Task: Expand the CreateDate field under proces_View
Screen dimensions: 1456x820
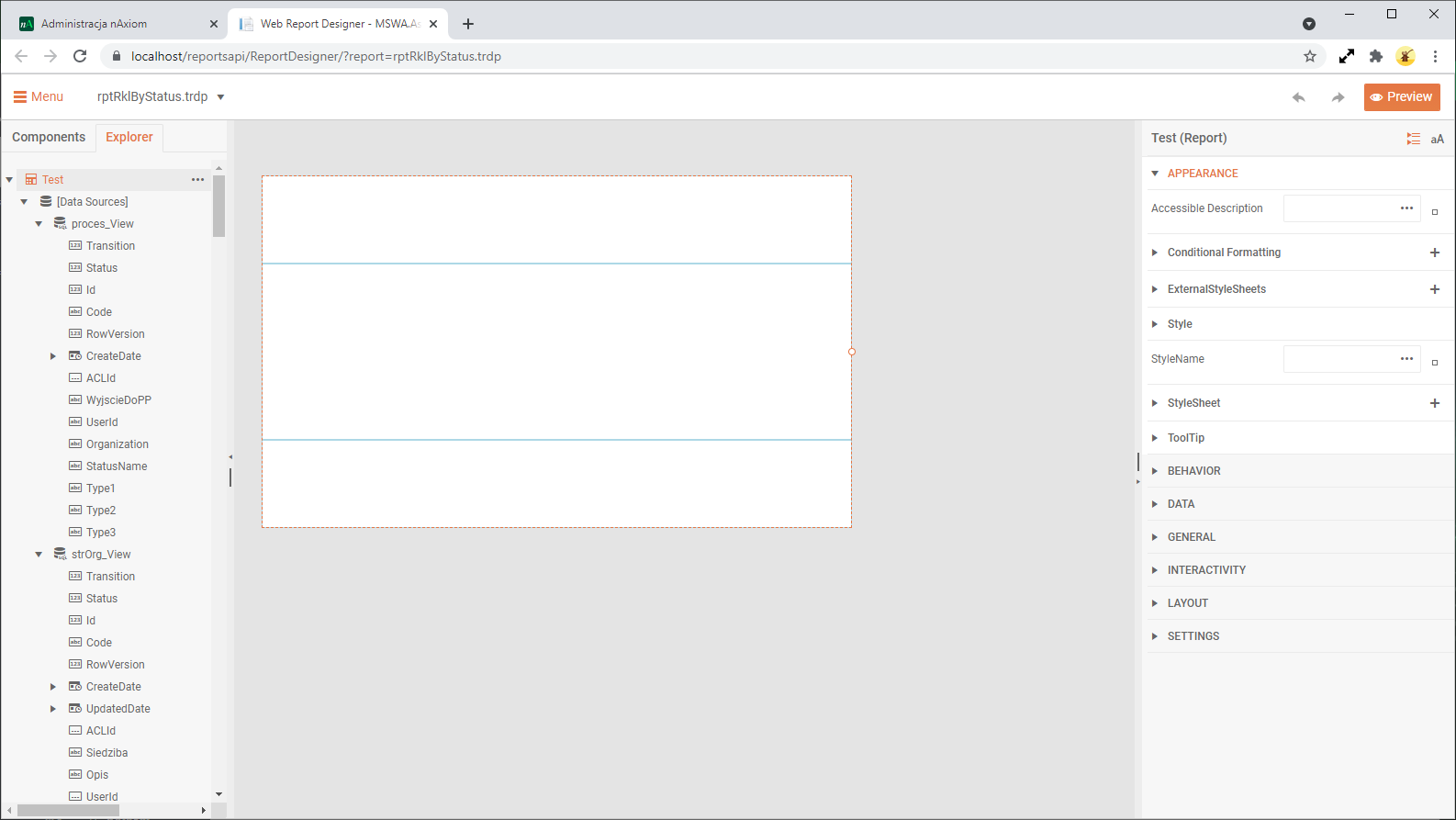Action: (53, 356)
